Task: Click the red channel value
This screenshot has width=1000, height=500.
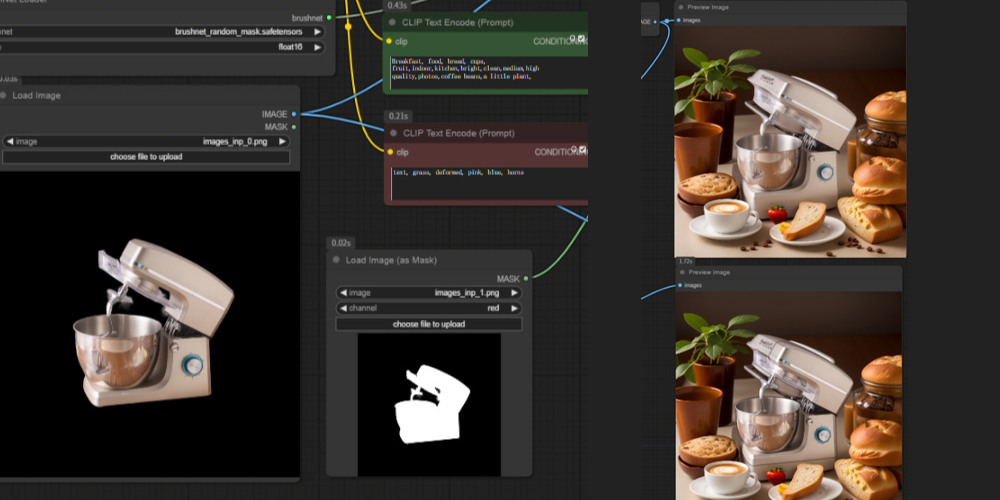Action: (x=493, y=308)
